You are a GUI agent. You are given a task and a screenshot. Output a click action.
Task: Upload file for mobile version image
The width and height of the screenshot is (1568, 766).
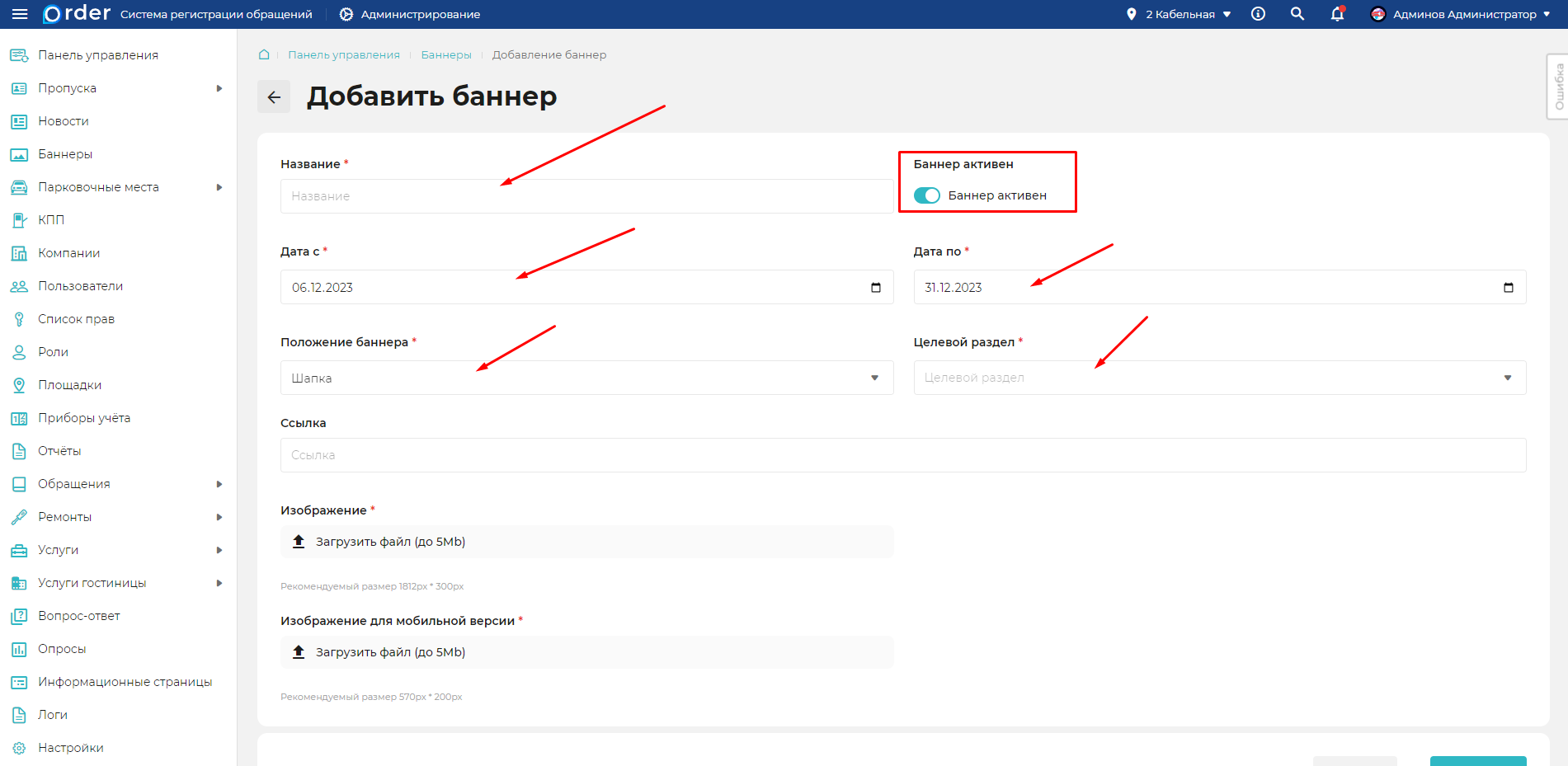click(x=390, y=652)
